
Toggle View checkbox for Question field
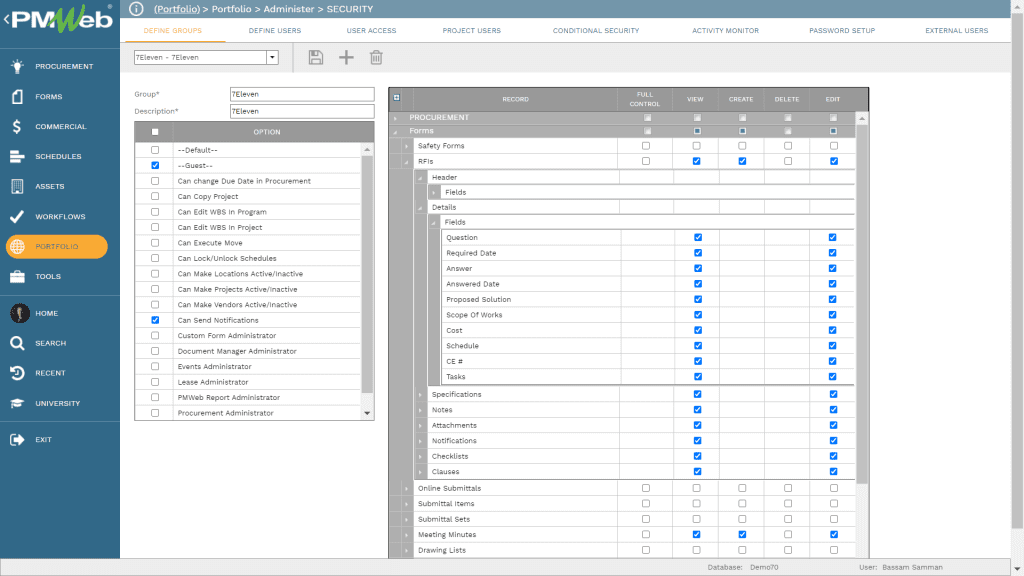pyautogui.click(x=698, y=237)
